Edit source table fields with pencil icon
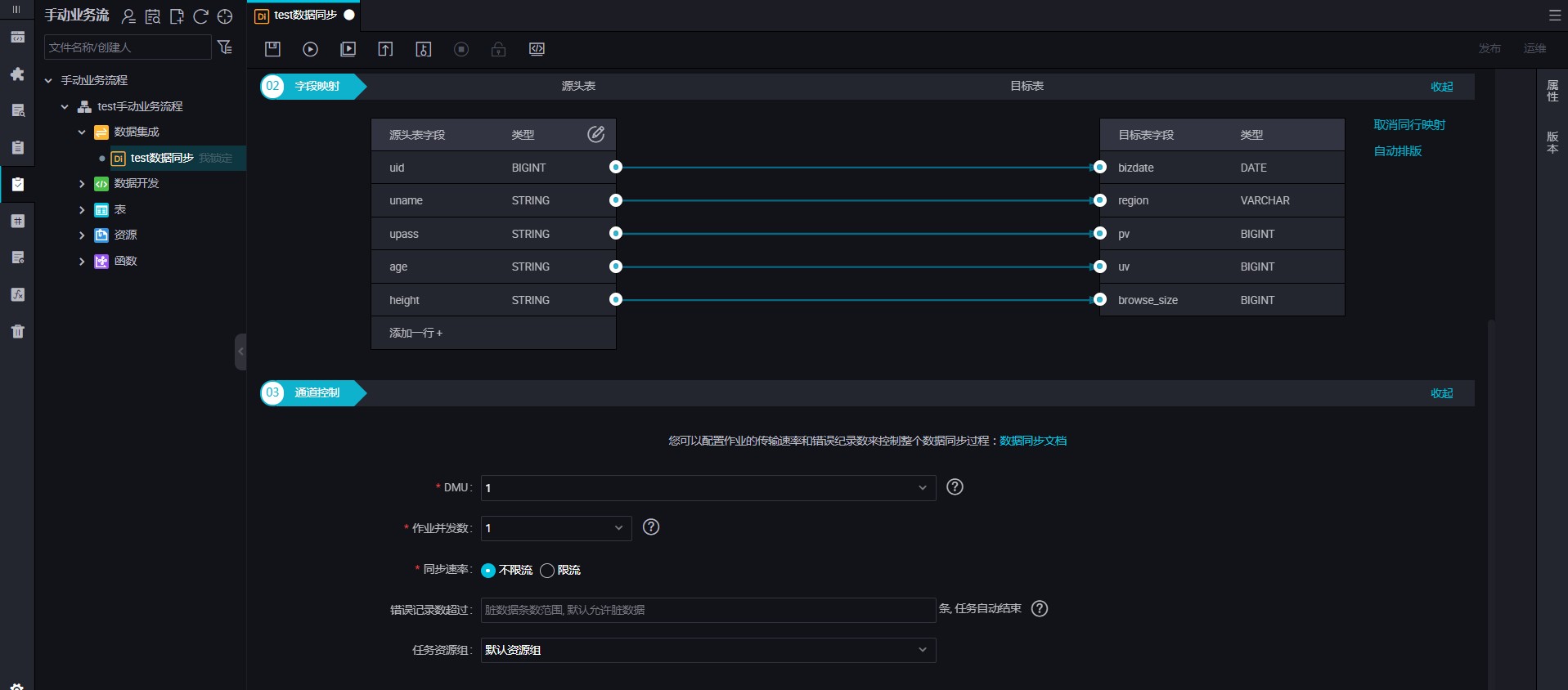 click(x=595, y=134)
